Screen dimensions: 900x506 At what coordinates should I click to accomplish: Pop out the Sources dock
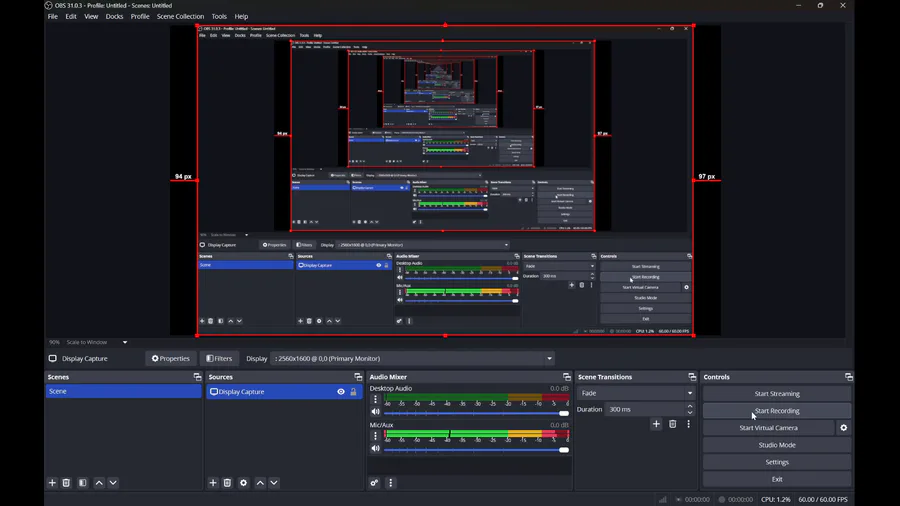point(358,377)
